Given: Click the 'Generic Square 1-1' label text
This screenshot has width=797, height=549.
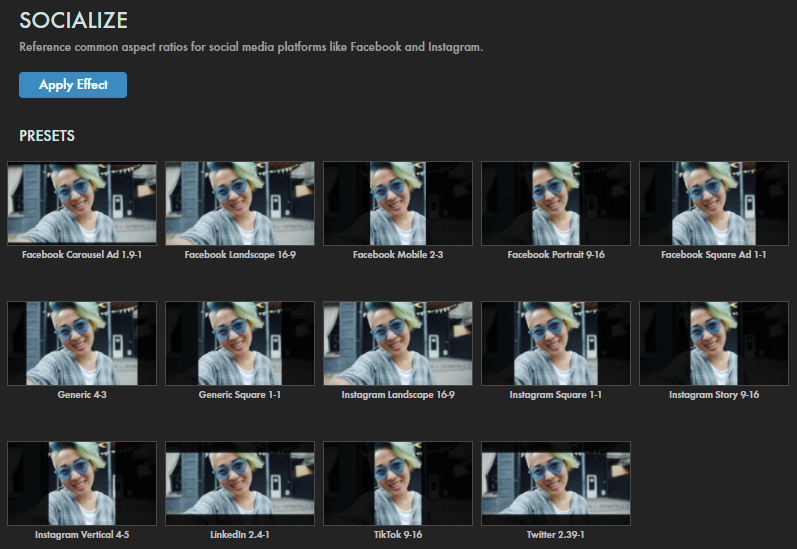Looking at the screenshot, I should (240, 394).
